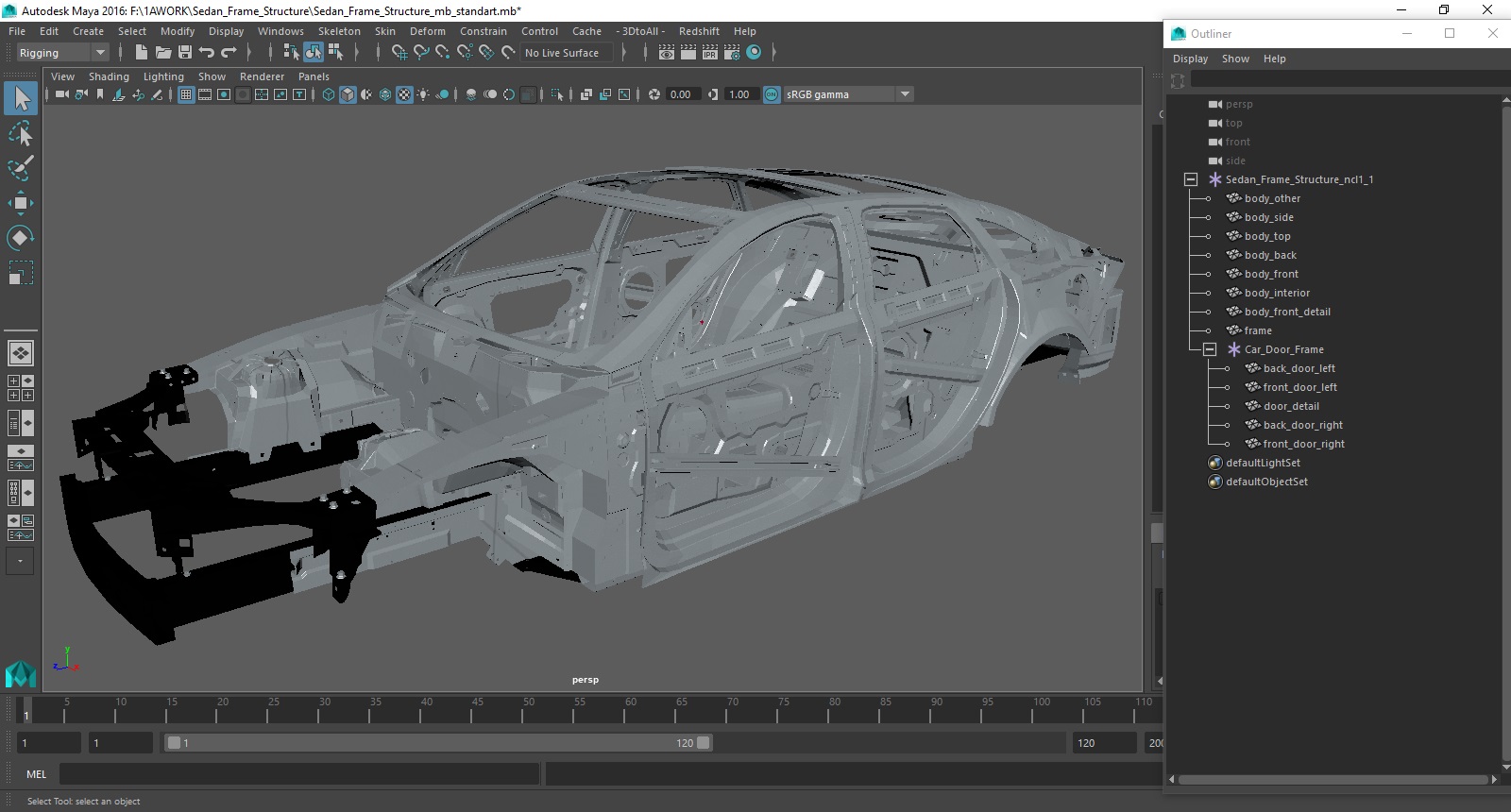This screenshot has height=812, width=1511.
Task: Toggle use all lights in viewport
Action: (423, 94)
